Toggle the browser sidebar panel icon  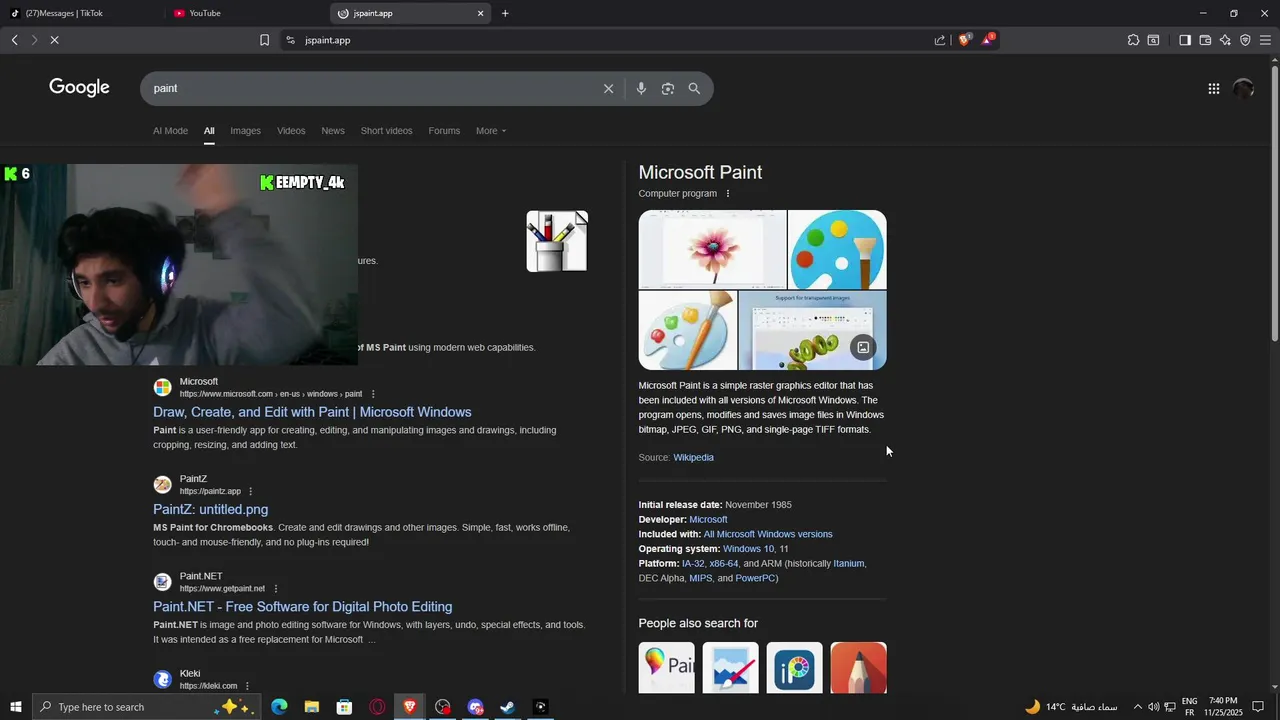[x=1185, y=40]
